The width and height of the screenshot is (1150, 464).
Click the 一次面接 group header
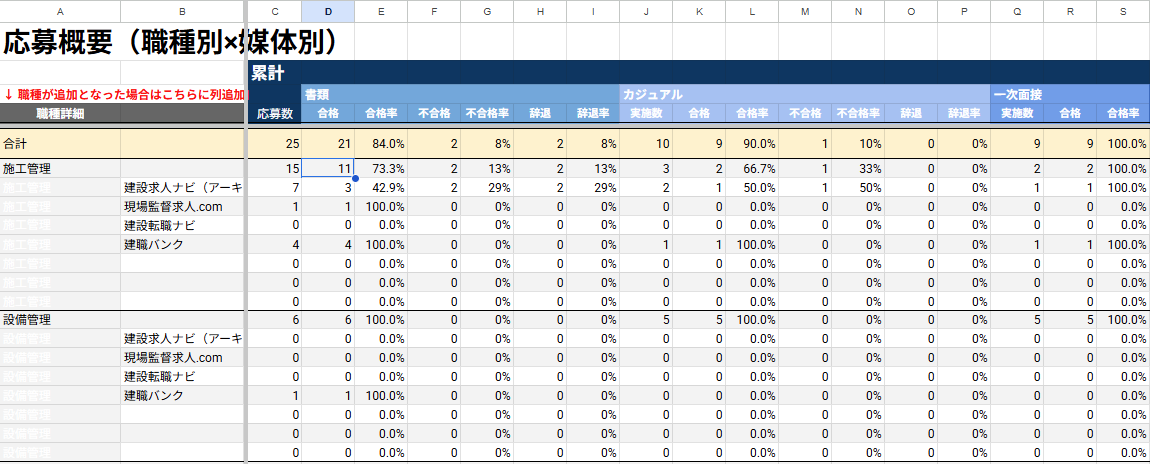[x=1070, y=94]
